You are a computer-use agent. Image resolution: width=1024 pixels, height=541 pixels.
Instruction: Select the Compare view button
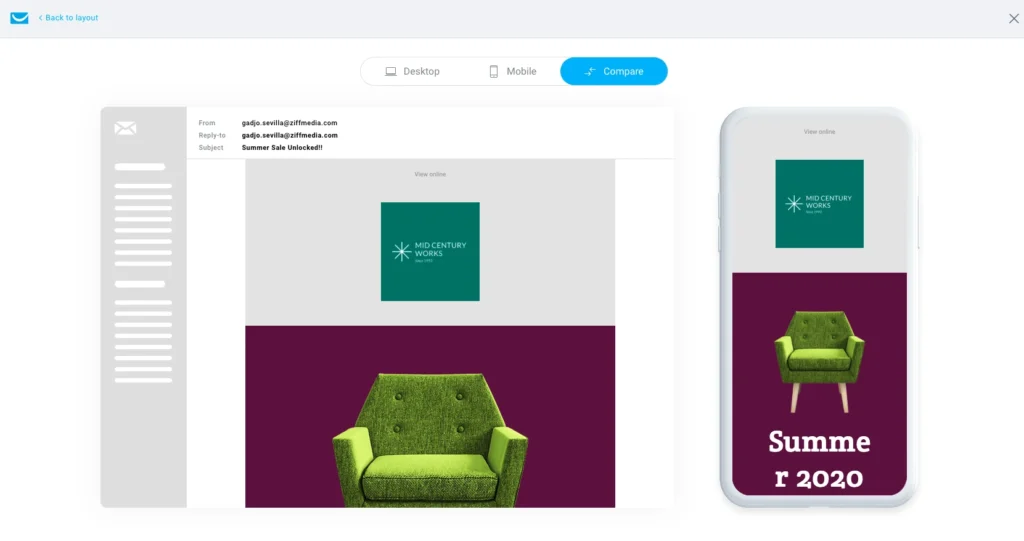614,71
